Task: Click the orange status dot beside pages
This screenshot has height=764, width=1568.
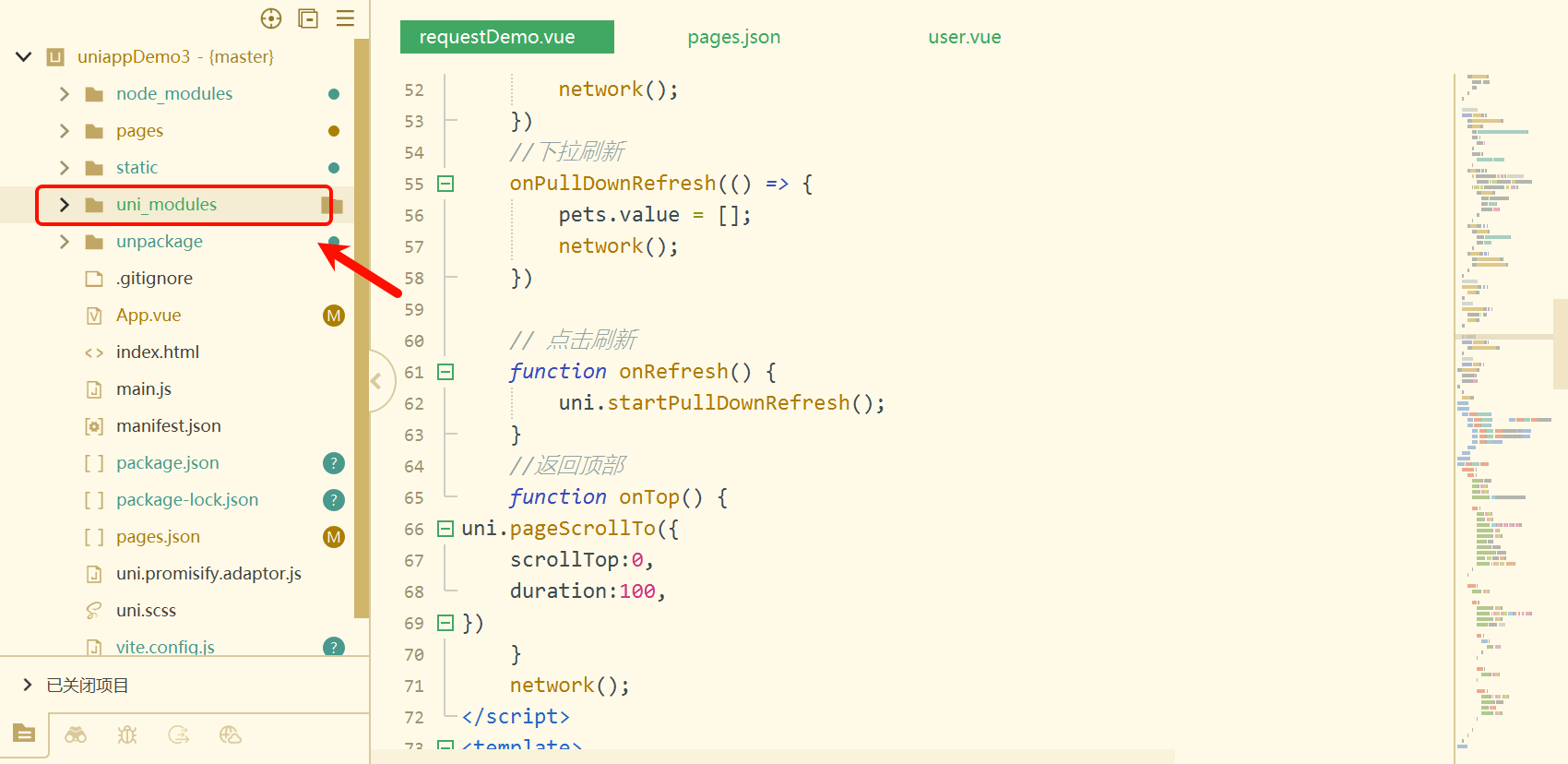Action: 334,131
